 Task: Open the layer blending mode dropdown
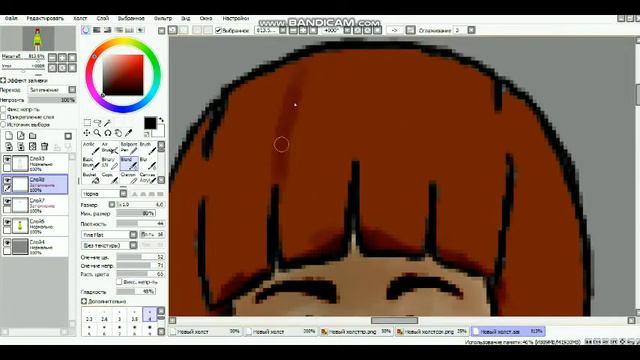[x=72, y=89]
